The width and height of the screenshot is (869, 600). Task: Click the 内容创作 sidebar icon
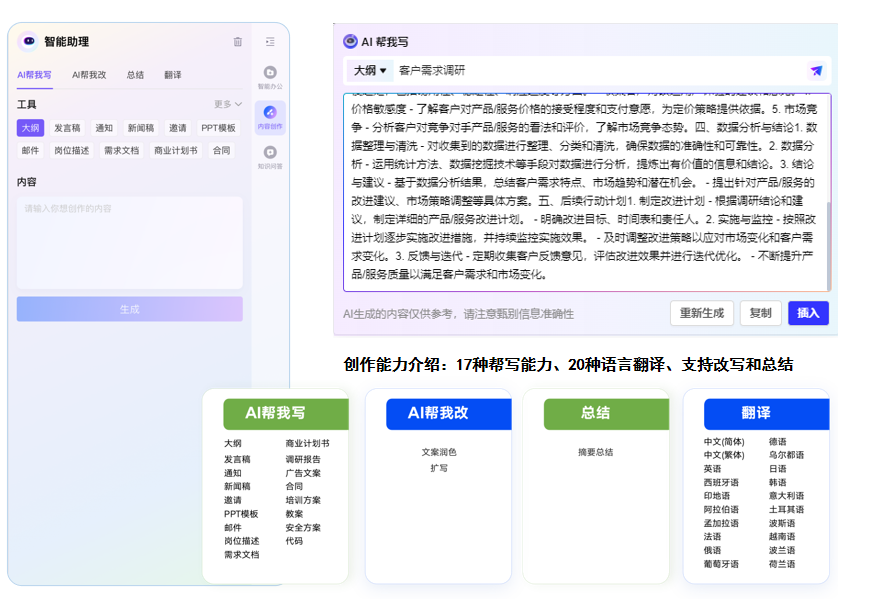click(269, 113)
